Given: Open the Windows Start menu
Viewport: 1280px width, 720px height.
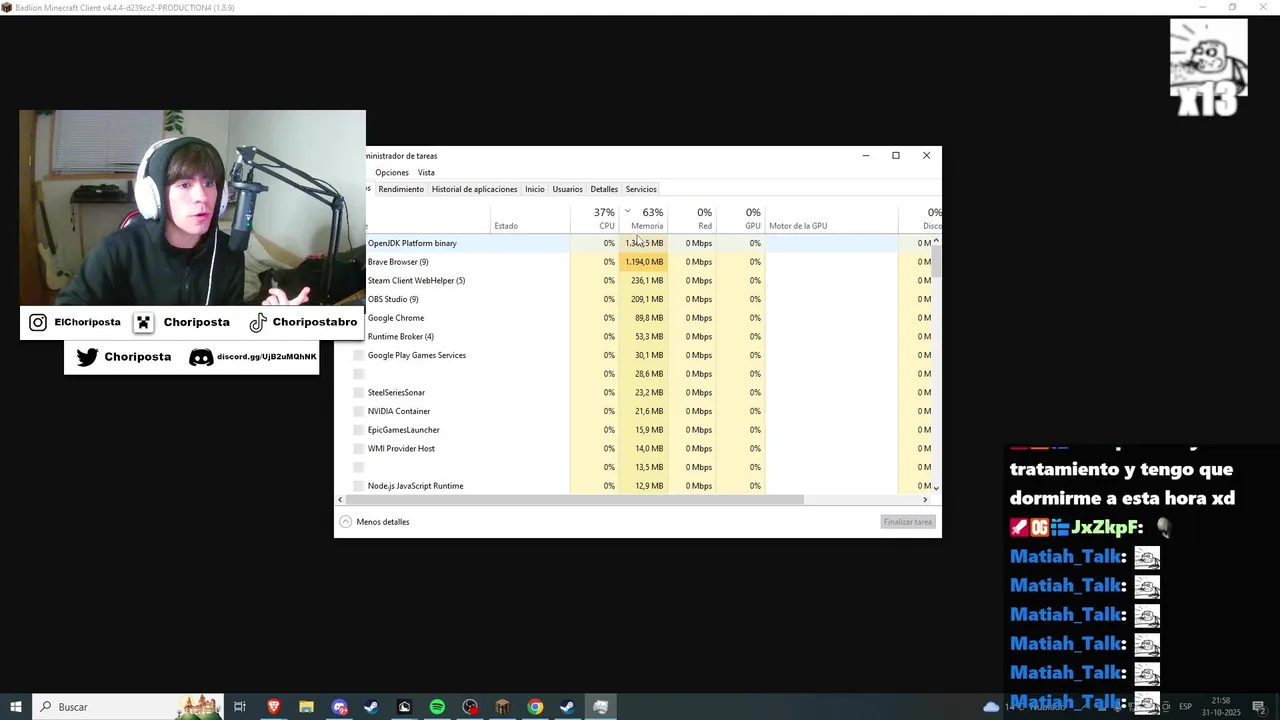Looking at the screenshot, I should pos(16,707).
